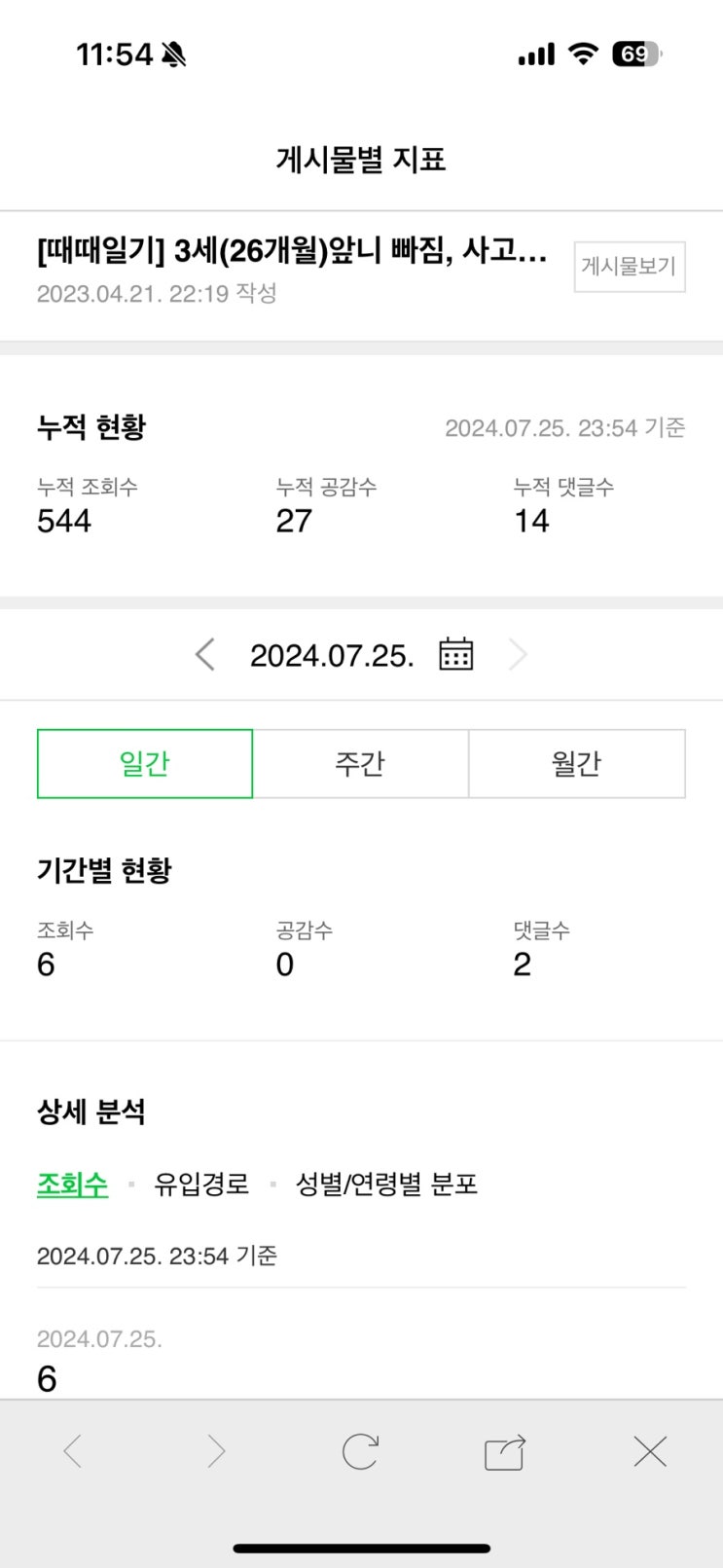Close the in-app browser with X icon

pyautogui.click(x=650, y=1452)
